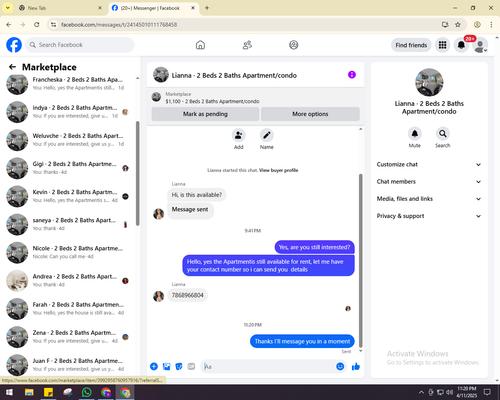Expand Customize chat section
500x400 pixels.
429,164
